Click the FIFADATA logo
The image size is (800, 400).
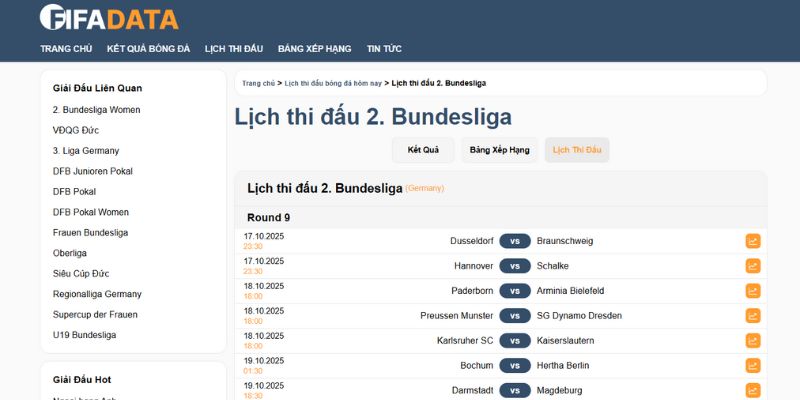point(108,18)
